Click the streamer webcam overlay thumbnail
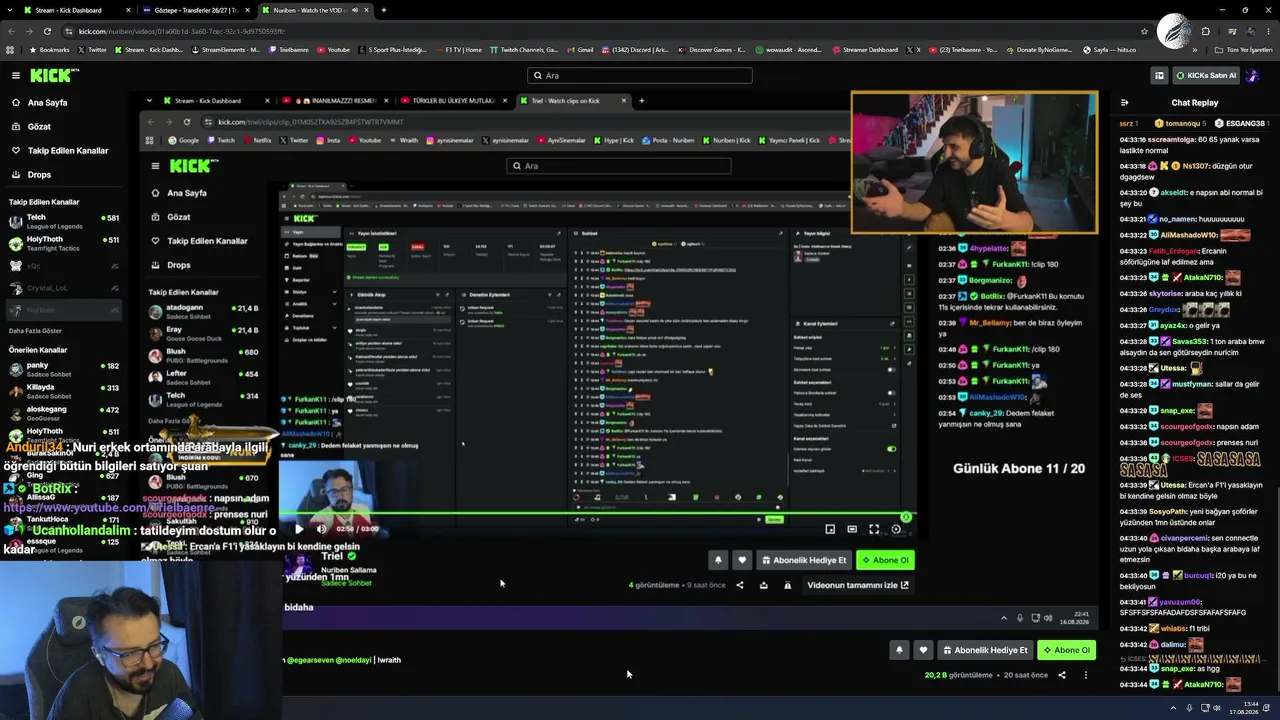 click(974, 163)
